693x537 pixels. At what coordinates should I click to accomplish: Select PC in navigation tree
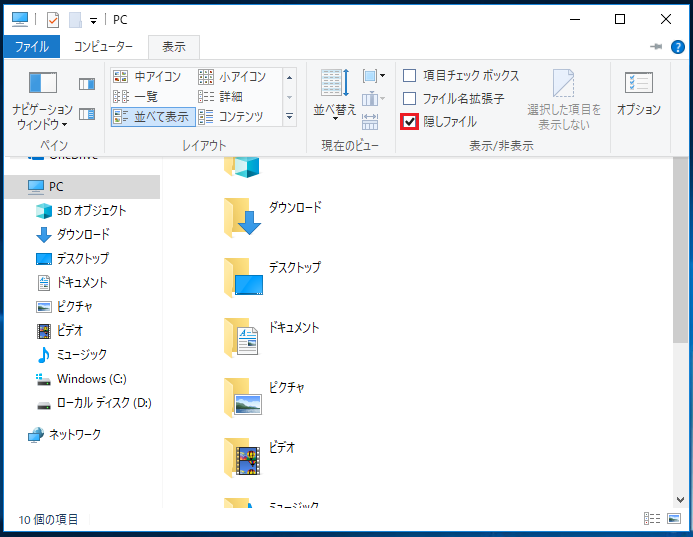coord(82,187)
